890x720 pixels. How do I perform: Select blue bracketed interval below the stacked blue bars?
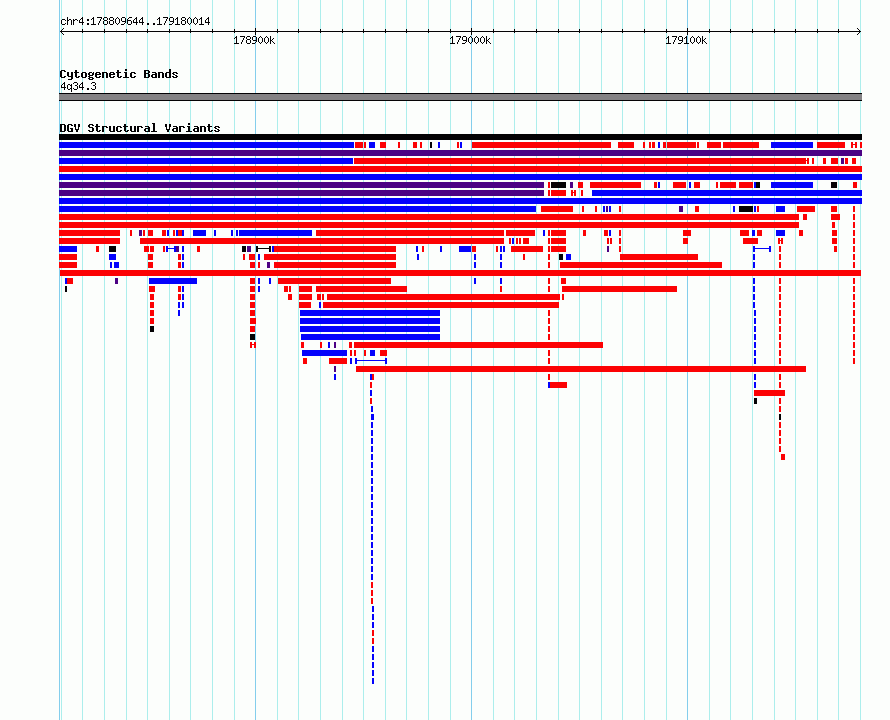pos(371,361)
